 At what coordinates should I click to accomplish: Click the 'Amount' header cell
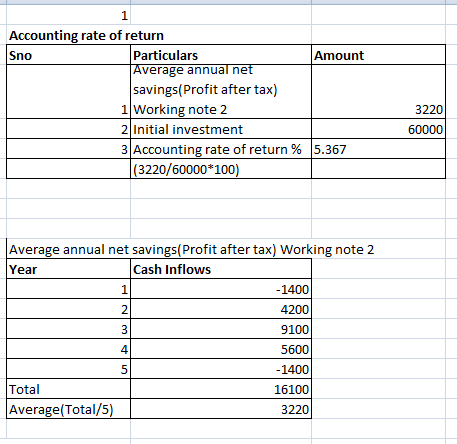378,55
